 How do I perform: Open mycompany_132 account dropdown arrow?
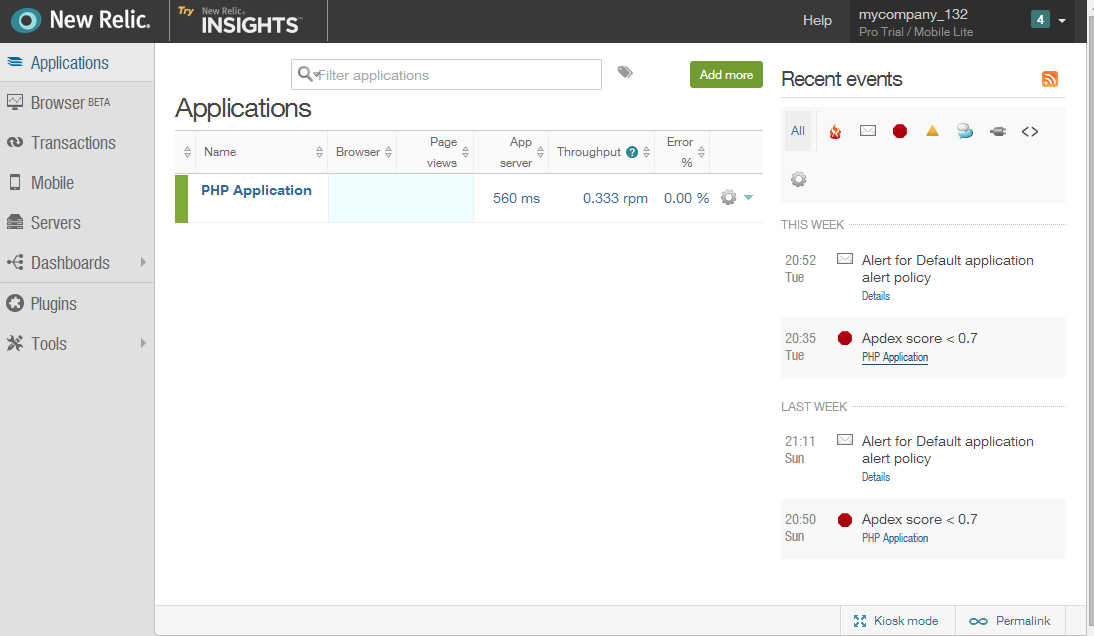(x=1062, y=21)
